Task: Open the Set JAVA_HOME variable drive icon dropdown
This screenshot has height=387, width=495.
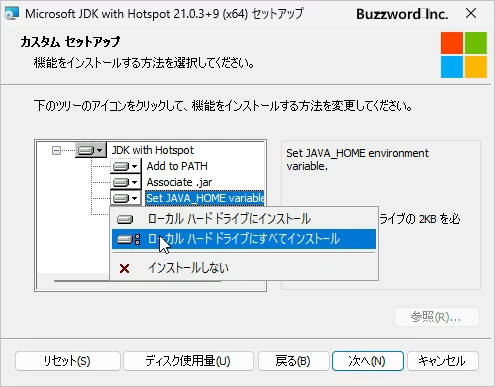Action: pos(126,198)
